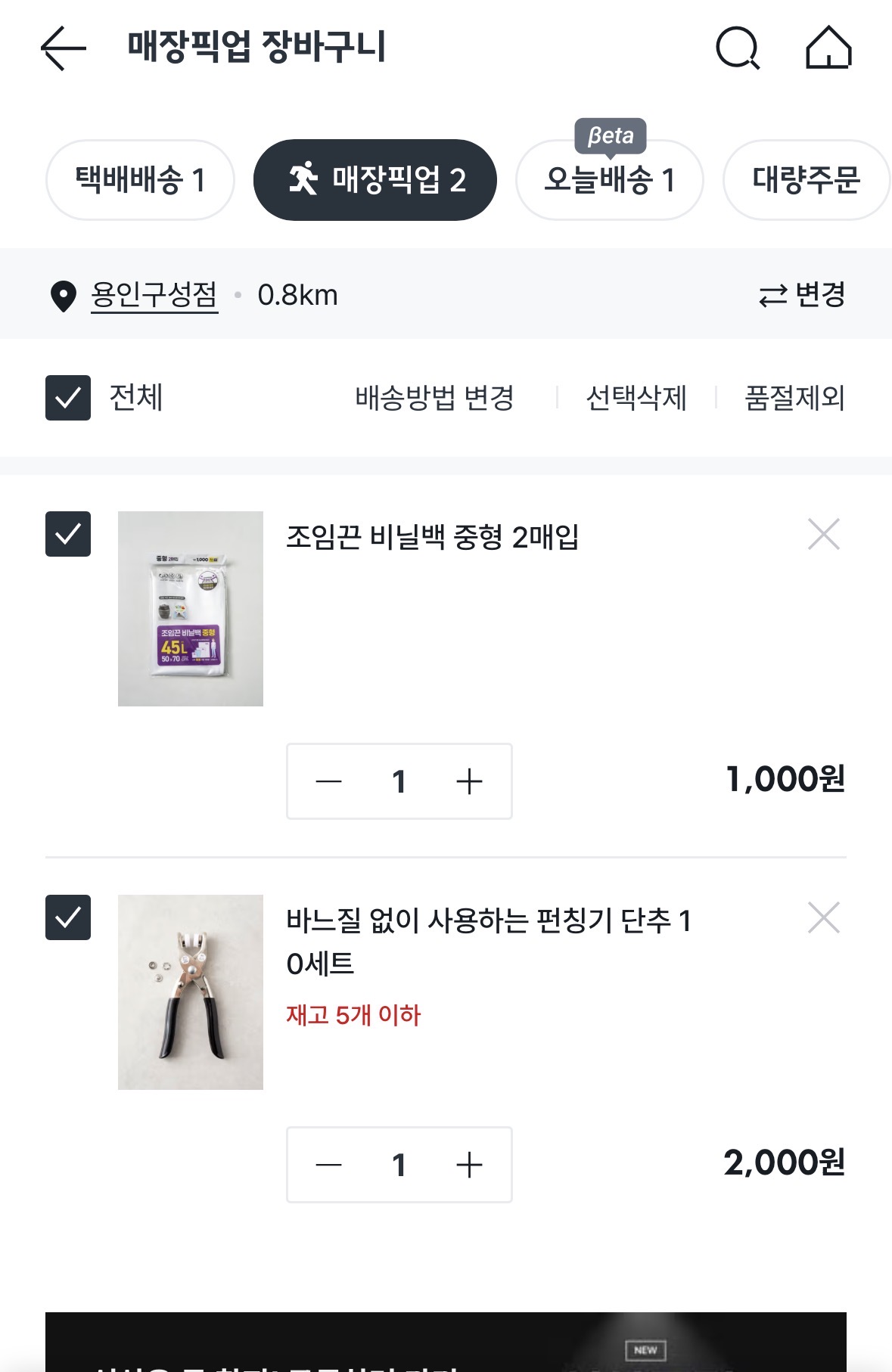Open the 펀칭기 단추 product thumbnail

pos(191,992)
